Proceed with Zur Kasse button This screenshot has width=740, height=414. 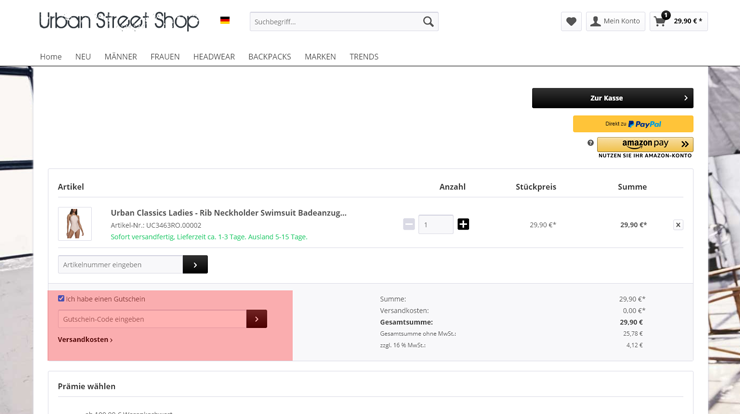click(613, 98)
